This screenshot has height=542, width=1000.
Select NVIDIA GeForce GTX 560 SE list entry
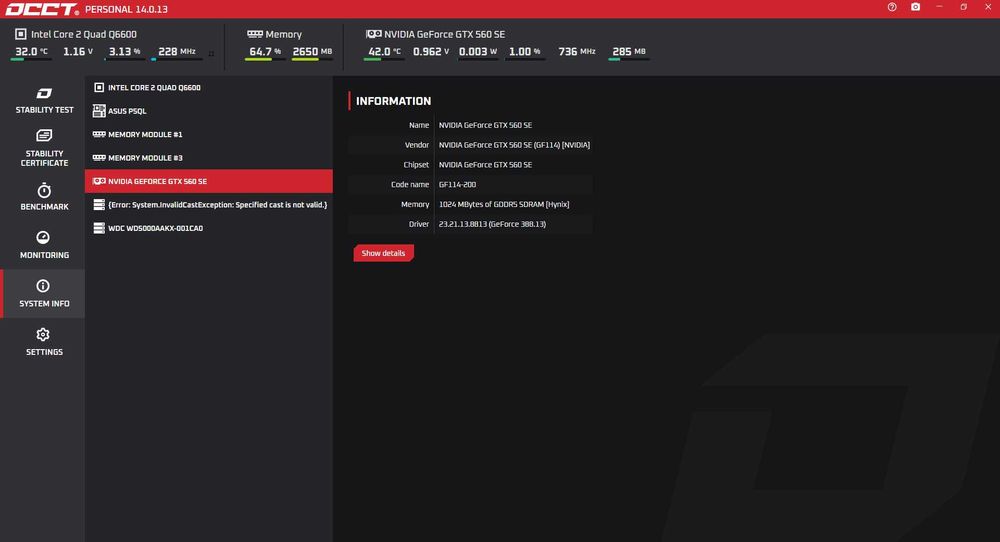pyautogui.click(x=209, y=181)
